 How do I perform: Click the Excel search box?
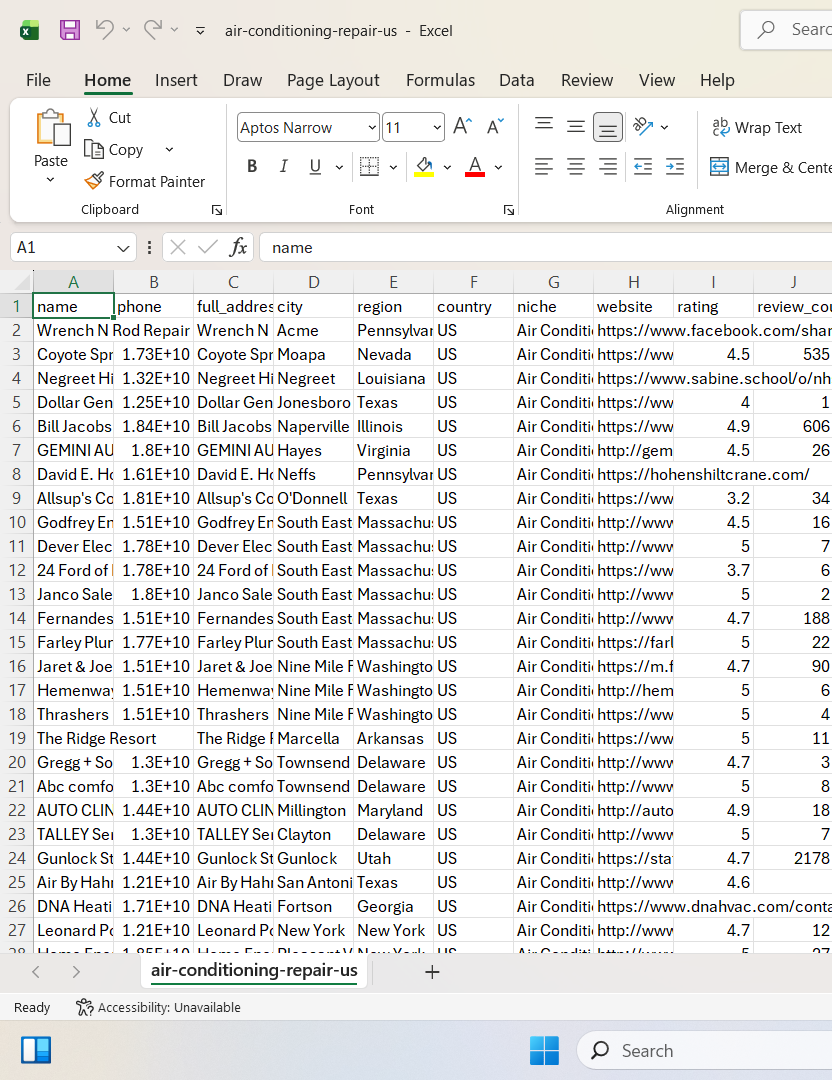click(787, 30)
